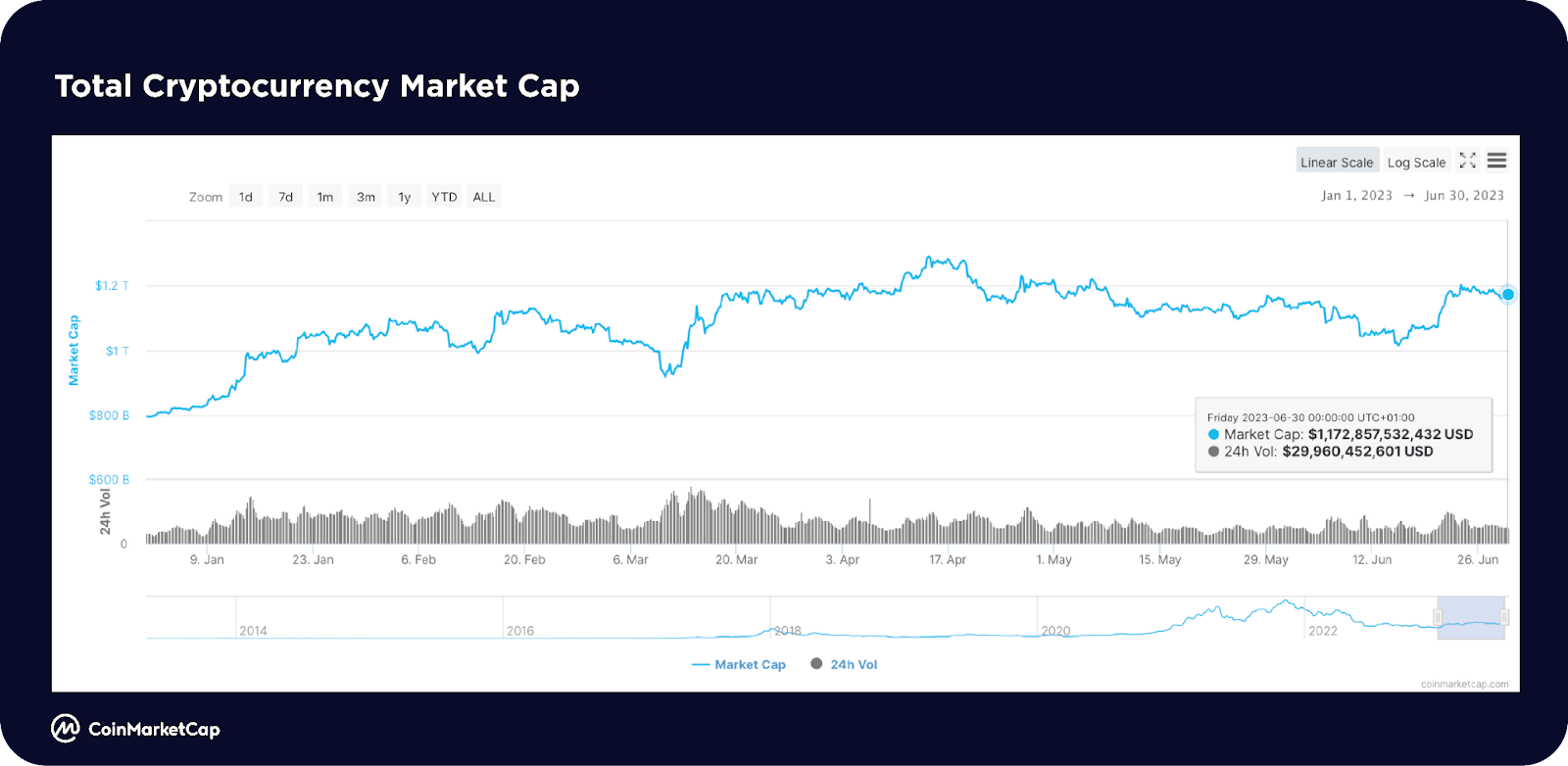Viewport: 1568px width, 766px height.
Task: Expand the chart to fullscreen view
Action: click(1468, 160)
